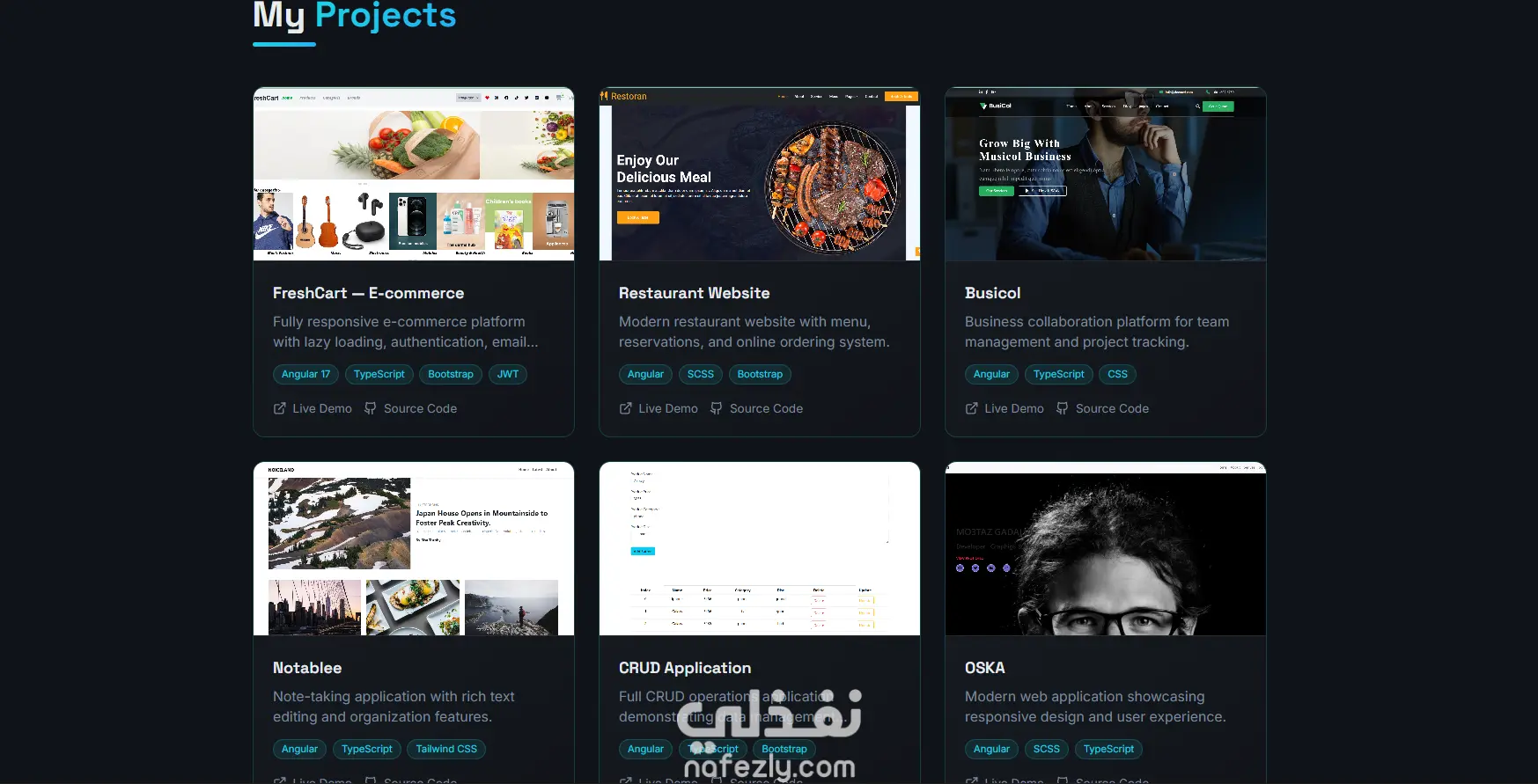The image size is (1538, 784).
Task: Select the JWT tag on FreshCart
Action: 508,374
